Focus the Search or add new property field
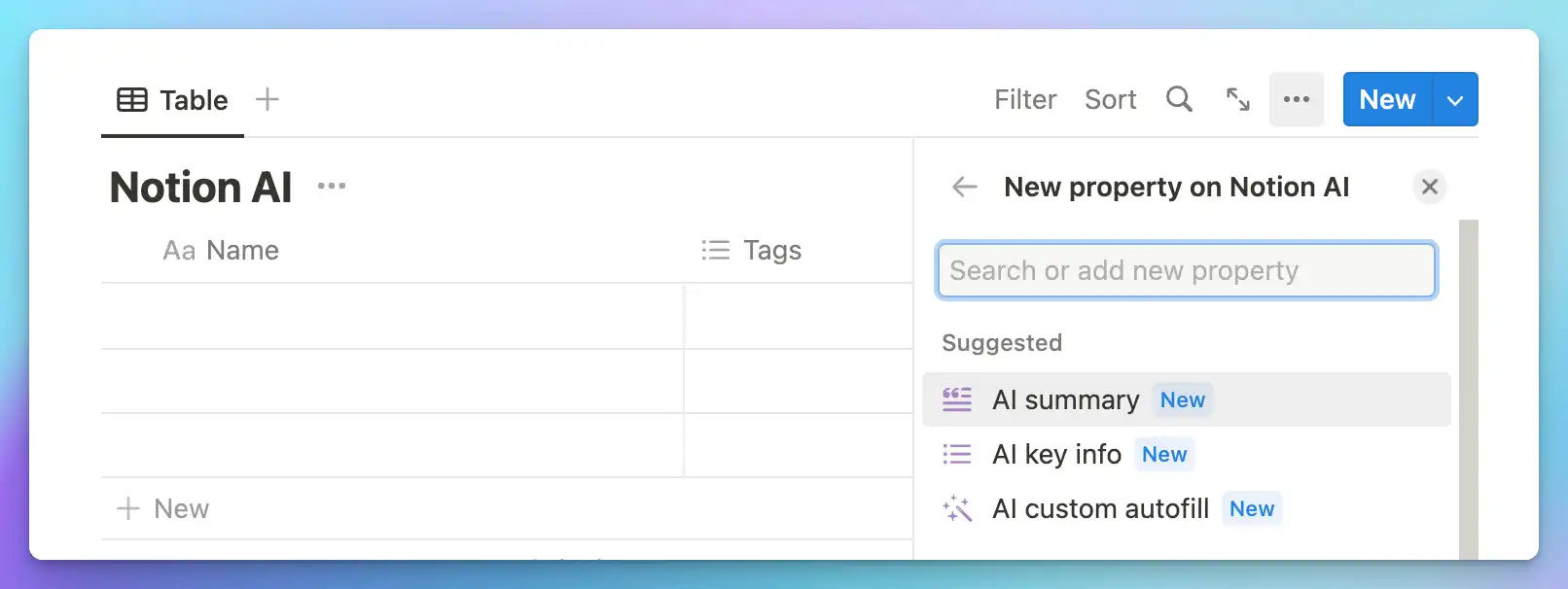The image size is (1568, 589). (1186, 270)
